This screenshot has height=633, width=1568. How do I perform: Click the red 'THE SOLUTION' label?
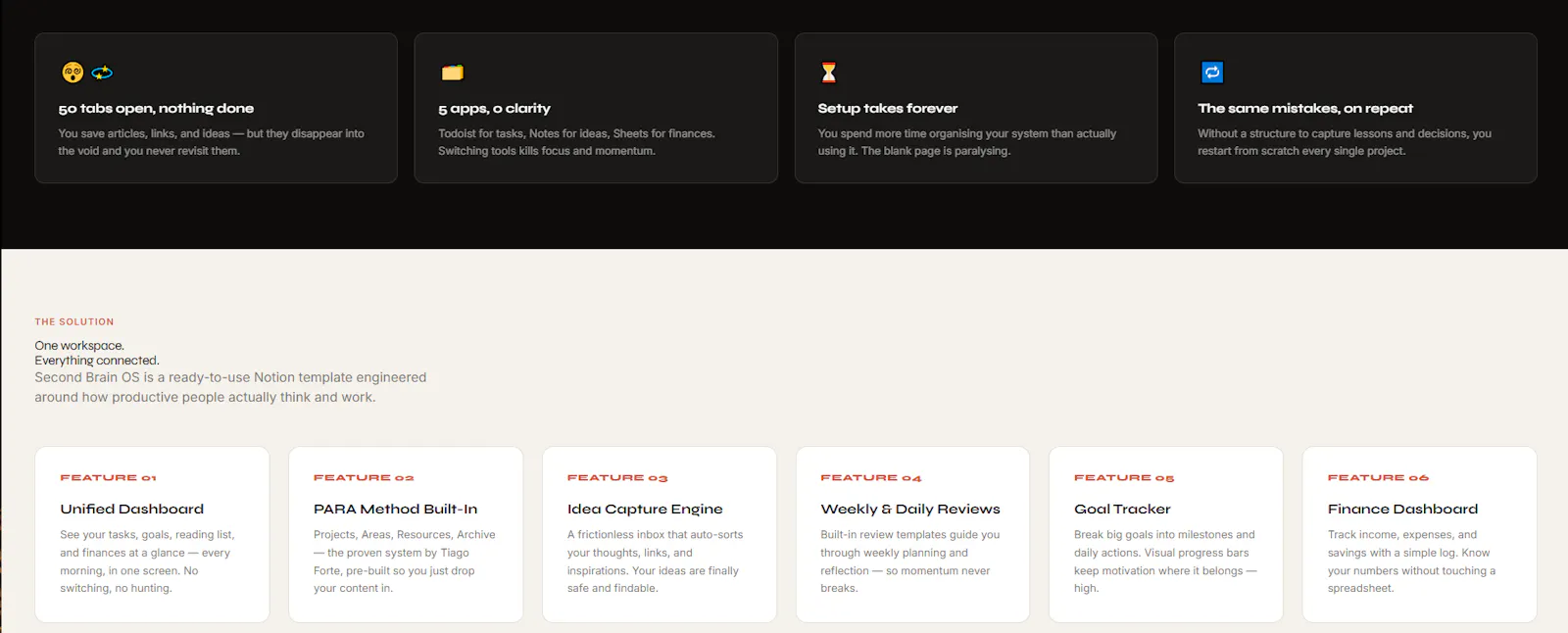[74, 321]
